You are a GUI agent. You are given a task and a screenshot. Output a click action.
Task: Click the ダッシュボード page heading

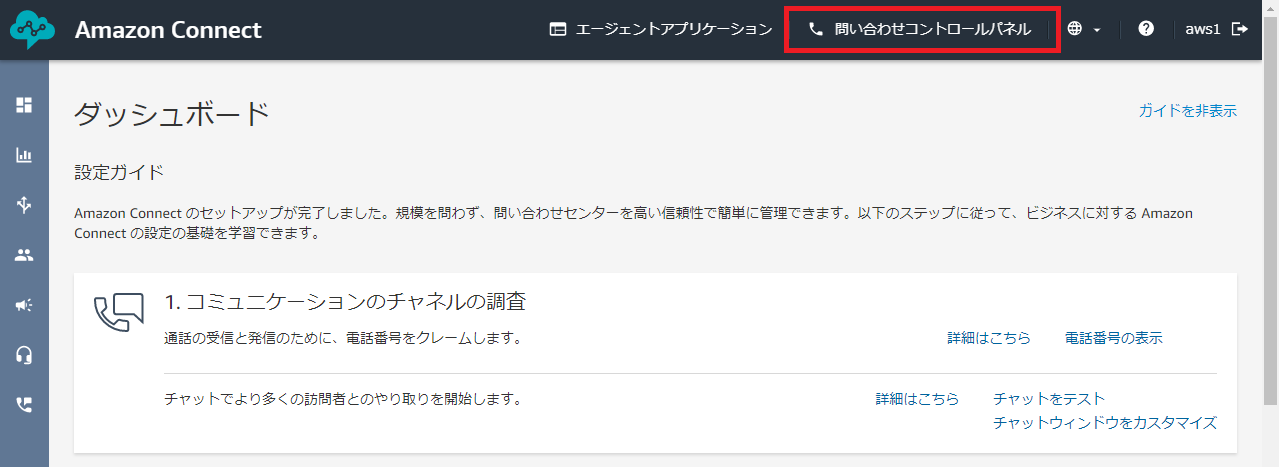coord(172,114)
